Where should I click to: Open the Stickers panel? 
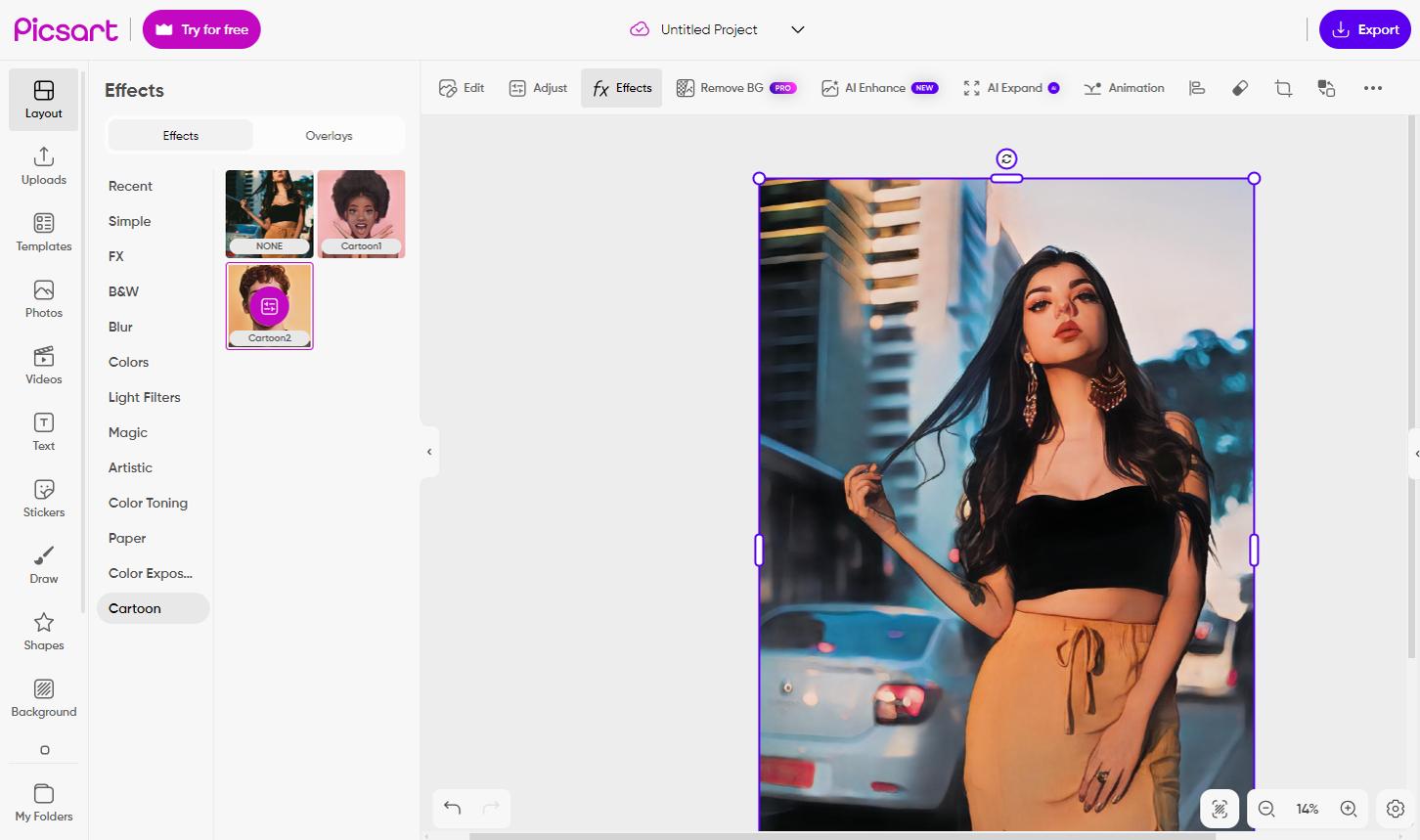(43, 498)
